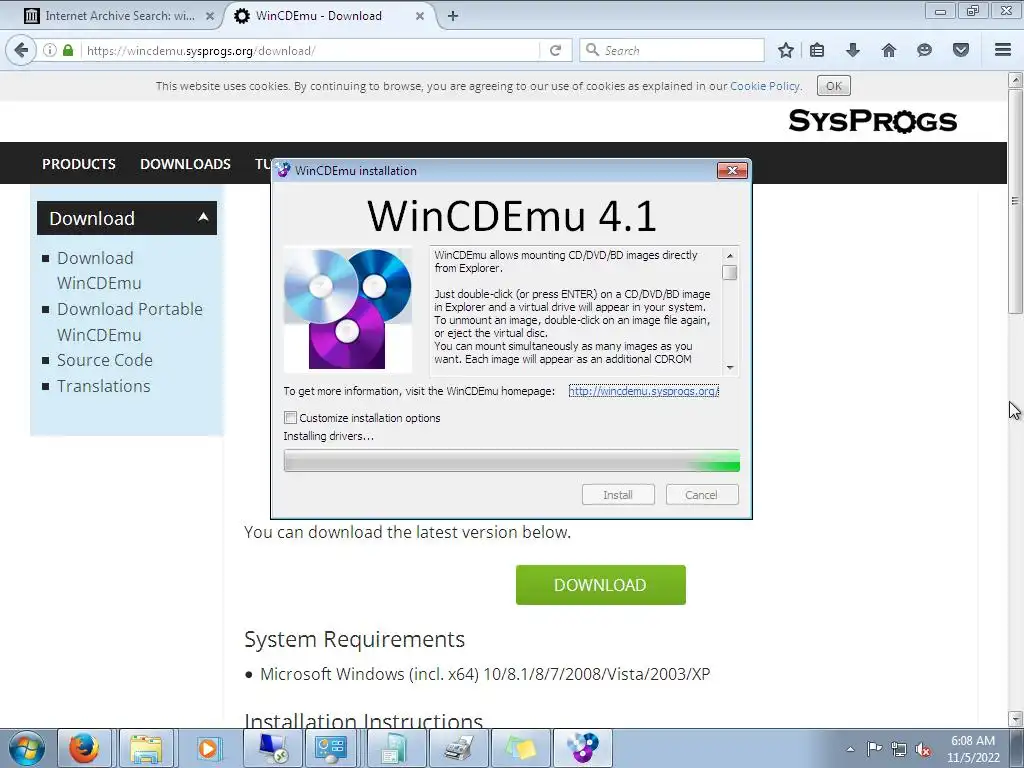Close the WinCDEmu installation dialog
Viewport: 1024px width, 768px height.
pos(732,170)
